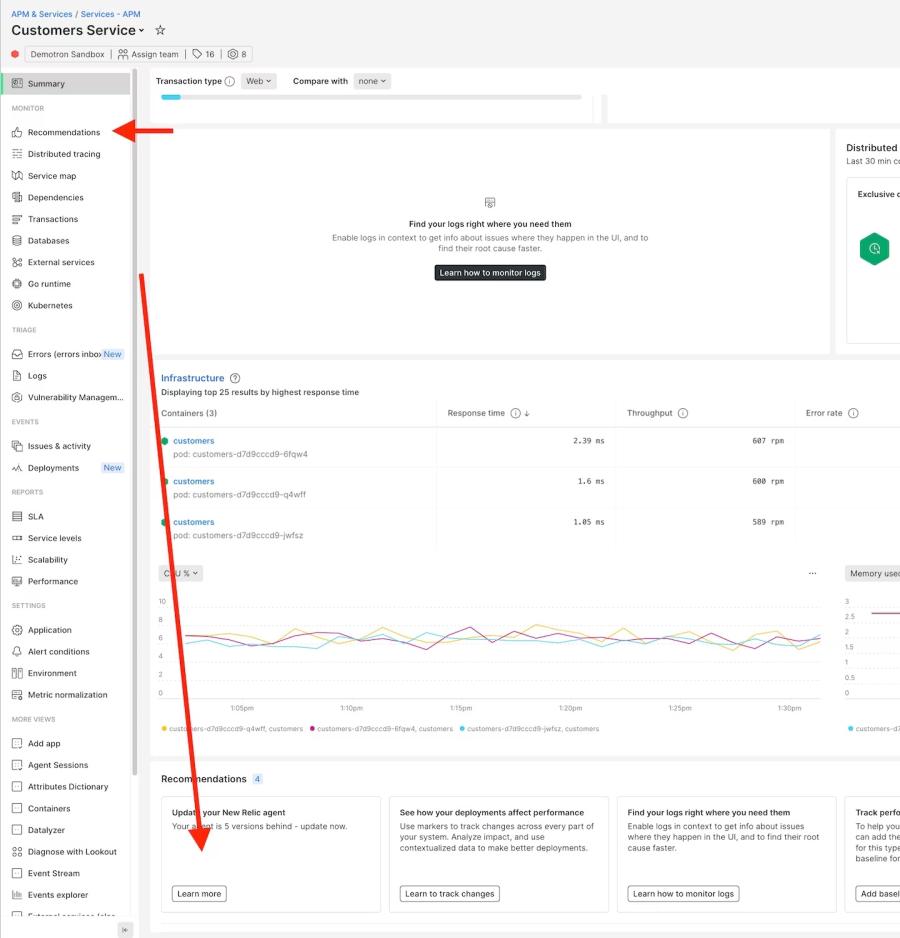
Task: Click the yellow q4wff legend swatch
Action: pyautogui.click(x=164, y=729)
